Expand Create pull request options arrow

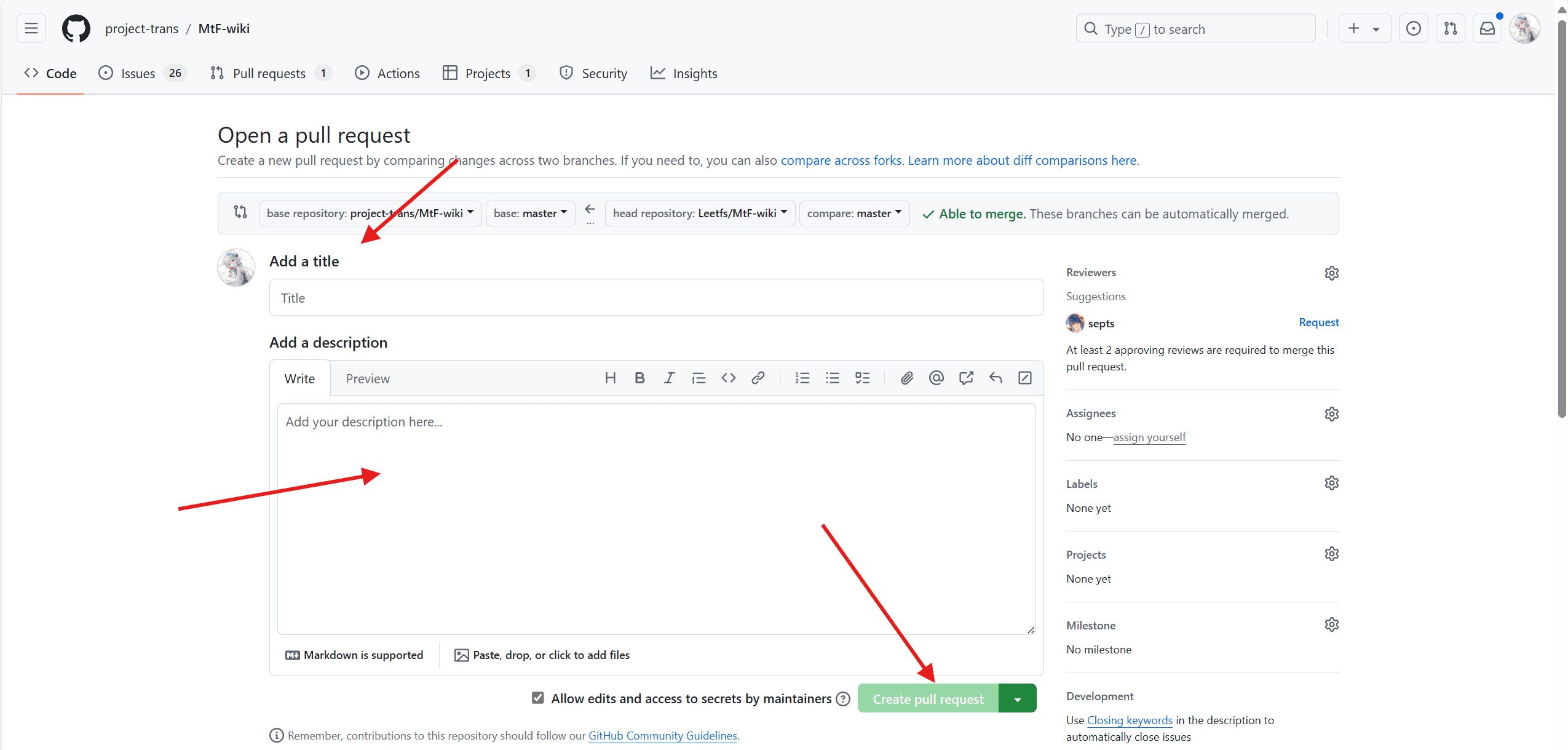click(x=1018, y=699)
